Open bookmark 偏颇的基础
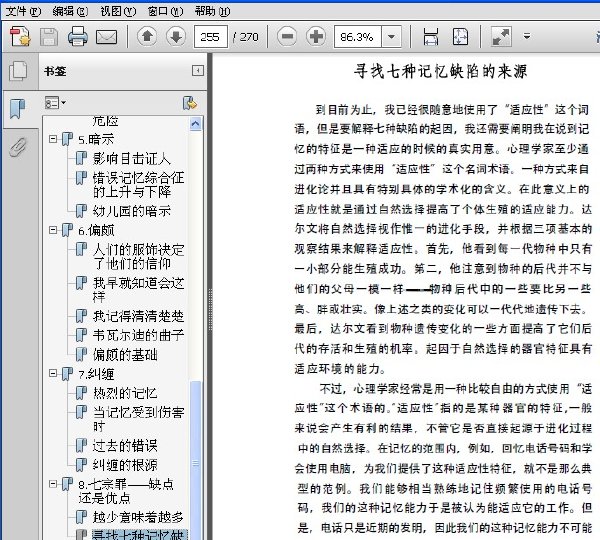This screenshot has height=540, width=600. click(125, 354)
